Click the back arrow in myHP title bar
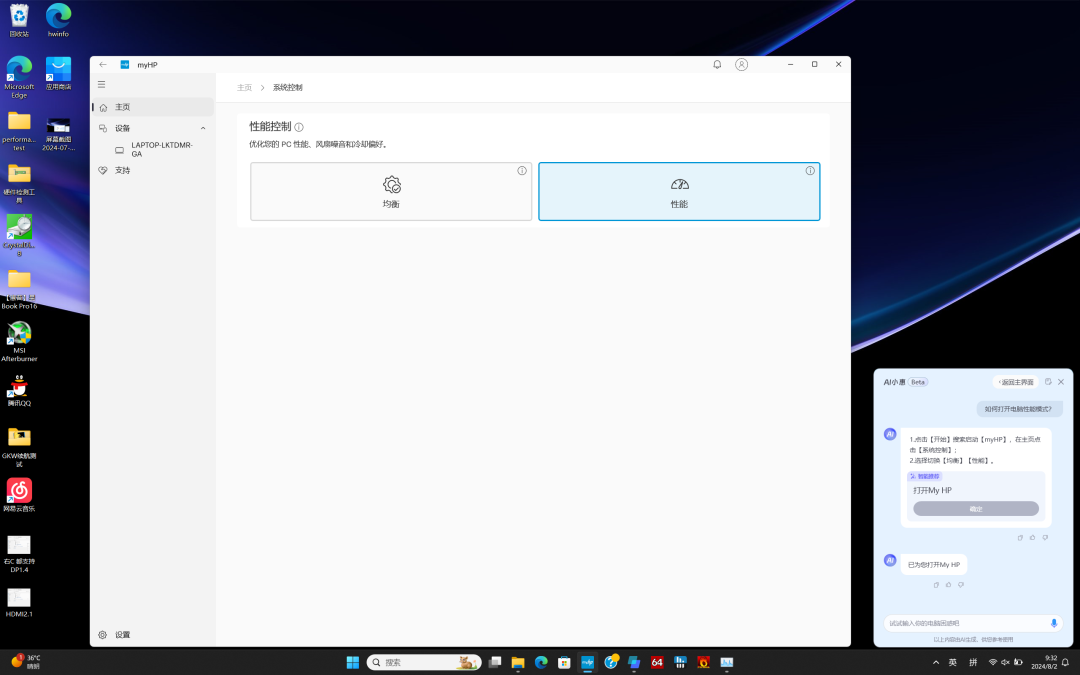1080x675 pixels. point(103,64)
